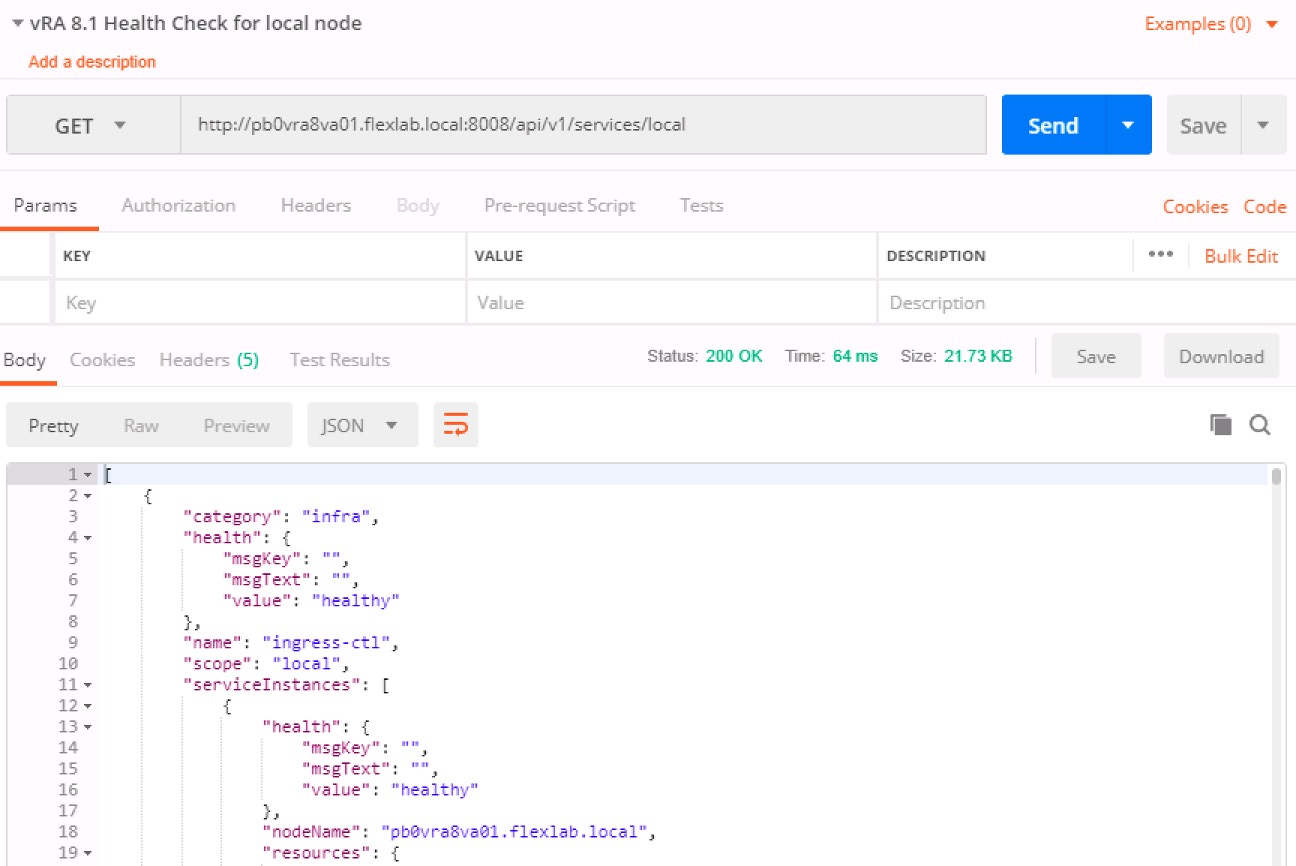The width and height of the screenshot is (1296, 866).
Task: Click the Body request tab
Action: tap(417, 205)
